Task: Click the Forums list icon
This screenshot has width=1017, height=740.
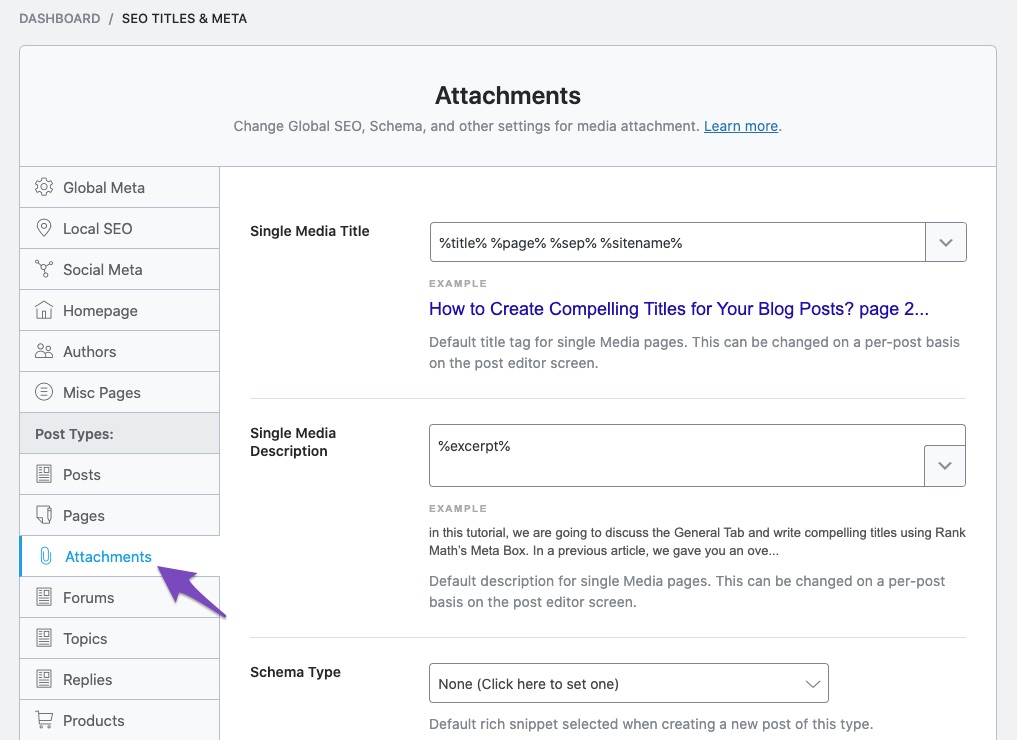Action: [43, 597]
